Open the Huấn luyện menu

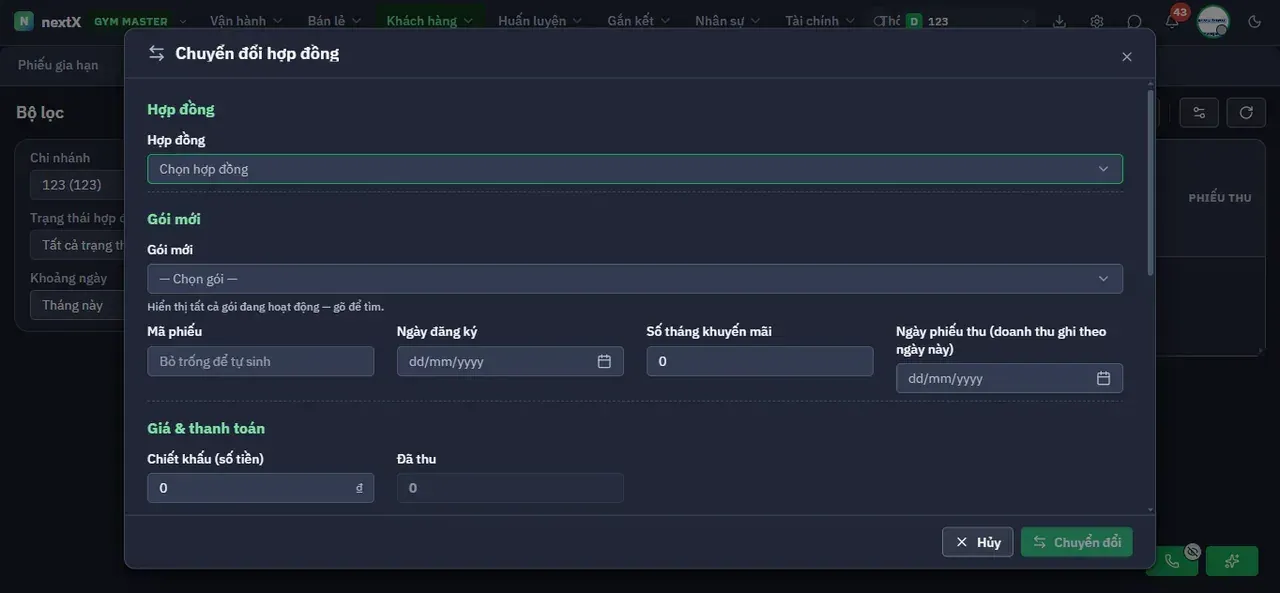(x=539, y=21)
